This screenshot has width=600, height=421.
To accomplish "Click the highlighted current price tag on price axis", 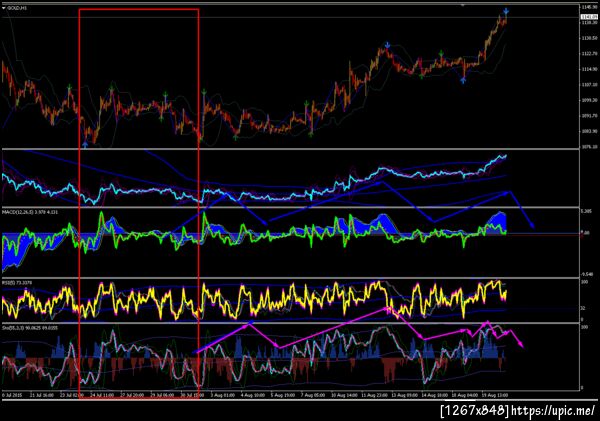I will (589, 17).
